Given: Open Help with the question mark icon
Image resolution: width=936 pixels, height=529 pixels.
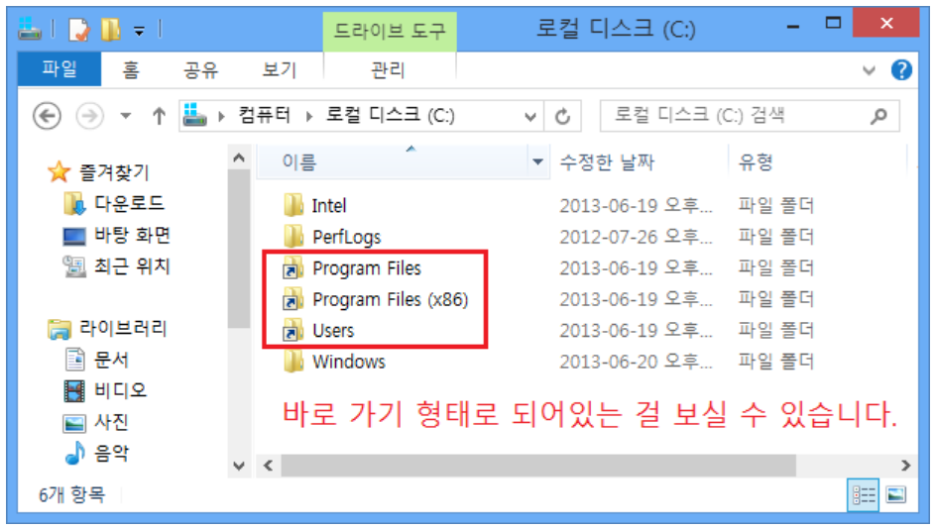Looking at the screenshot, I should [x=901, y=70].
